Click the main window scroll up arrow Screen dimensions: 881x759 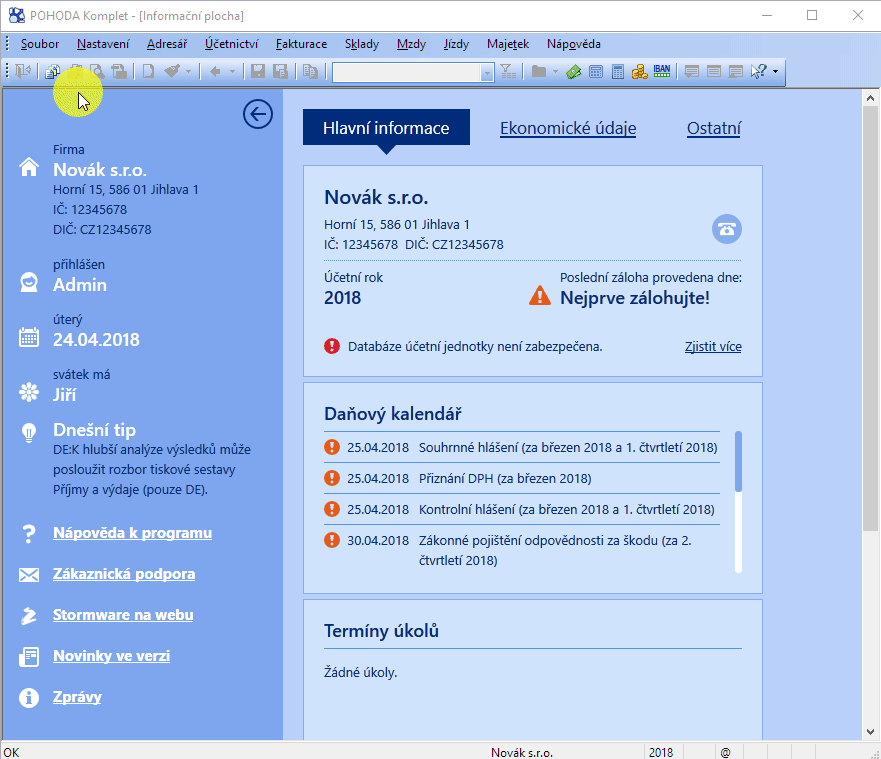[870, 98]
